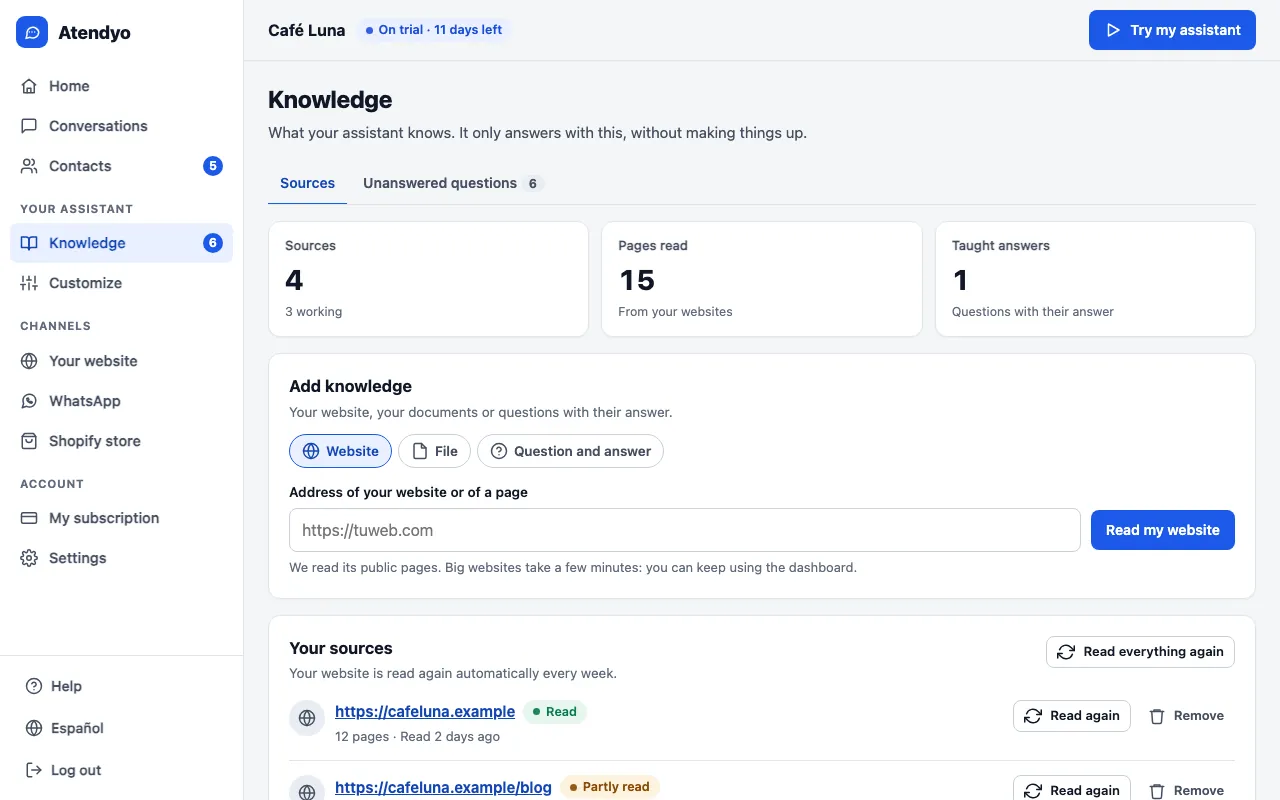Select the Website knowledge type
Viewport: 1280px width, 800px height.
click(340, 451)
